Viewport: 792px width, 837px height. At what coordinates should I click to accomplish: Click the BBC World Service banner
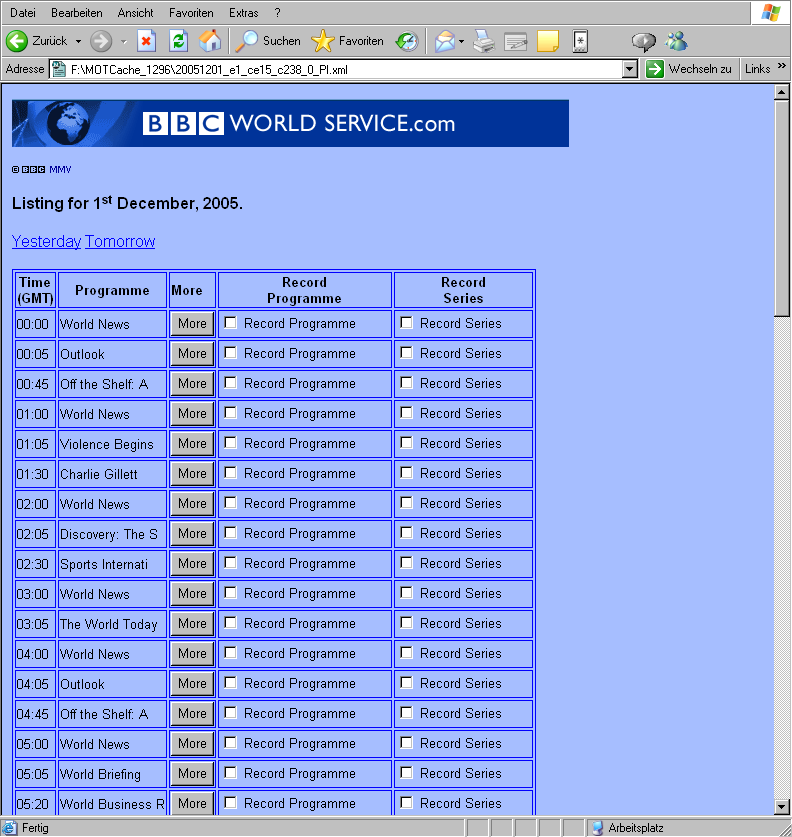point(290,123)
